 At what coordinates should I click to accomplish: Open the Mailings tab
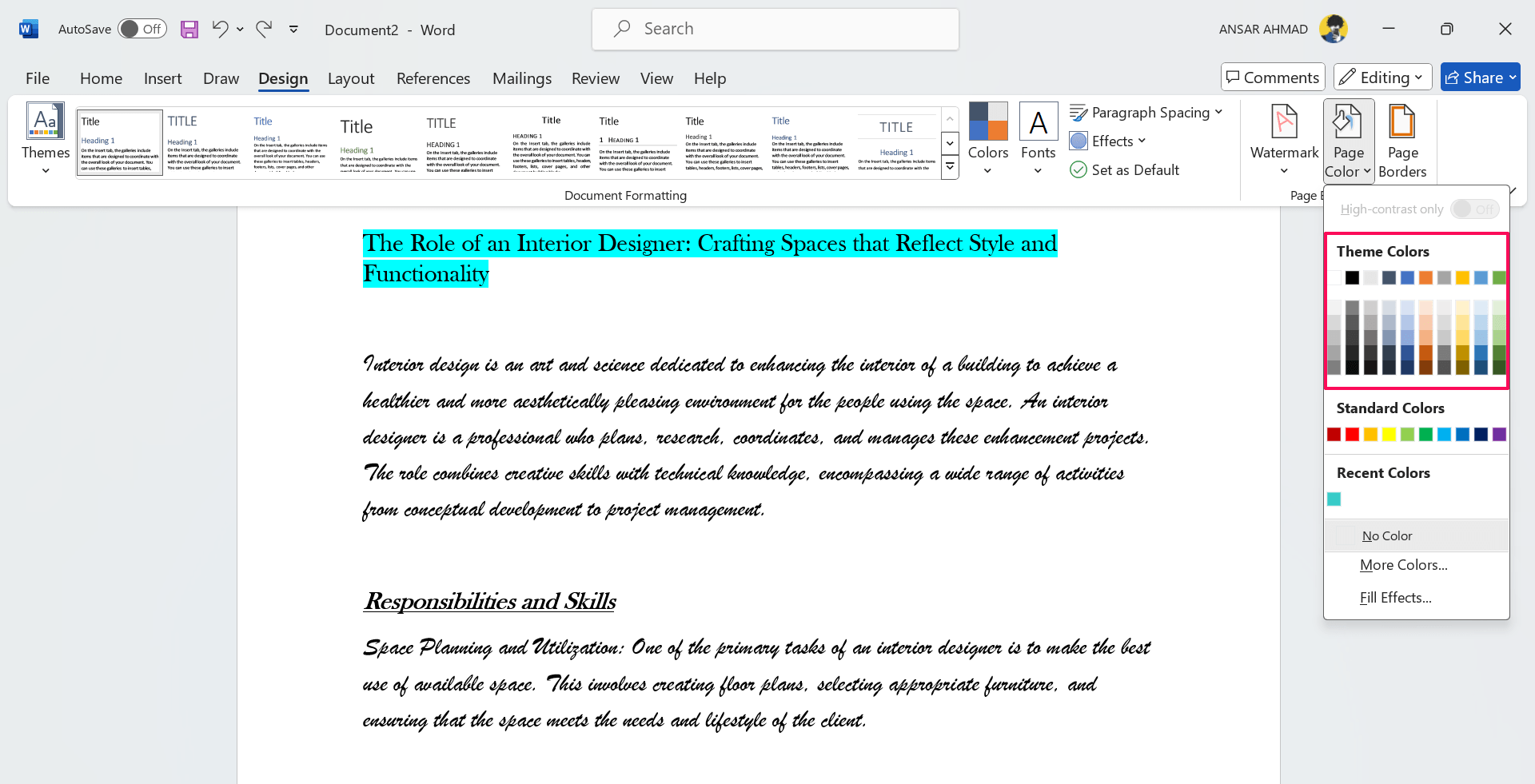click(522, 78)
